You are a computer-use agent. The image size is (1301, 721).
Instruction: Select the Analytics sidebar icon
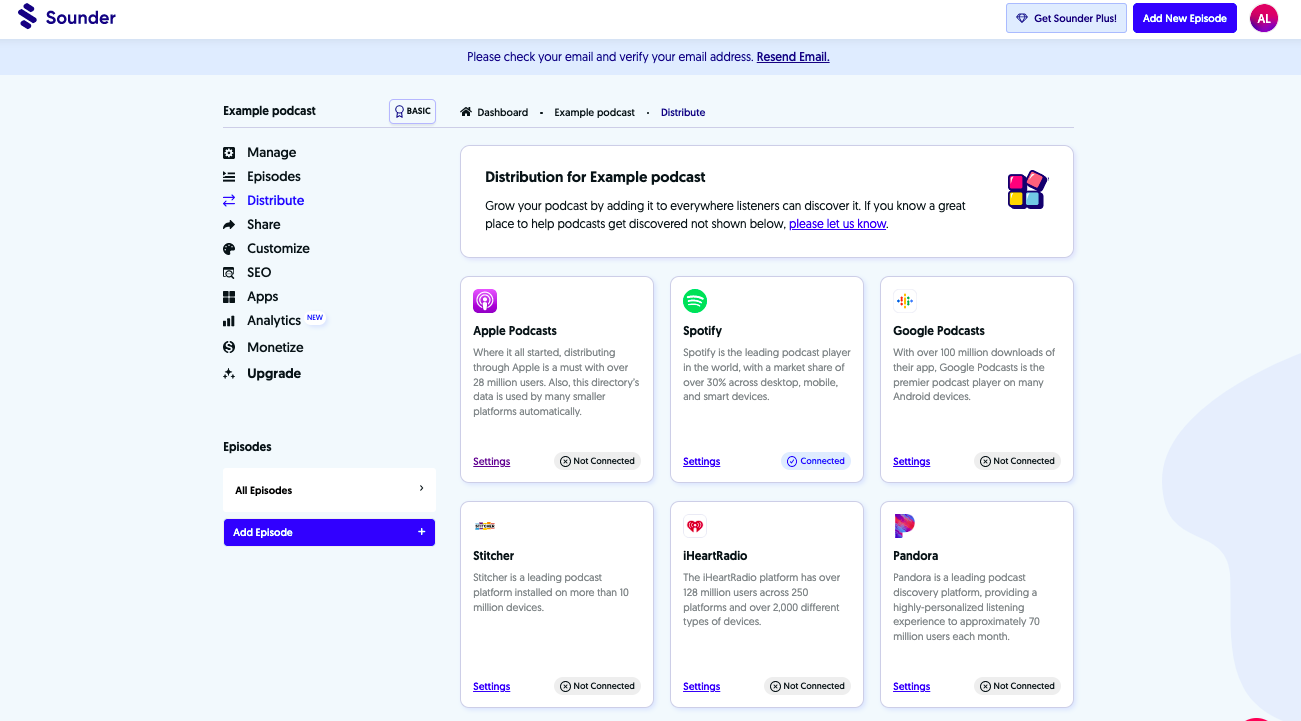point(229,320)
